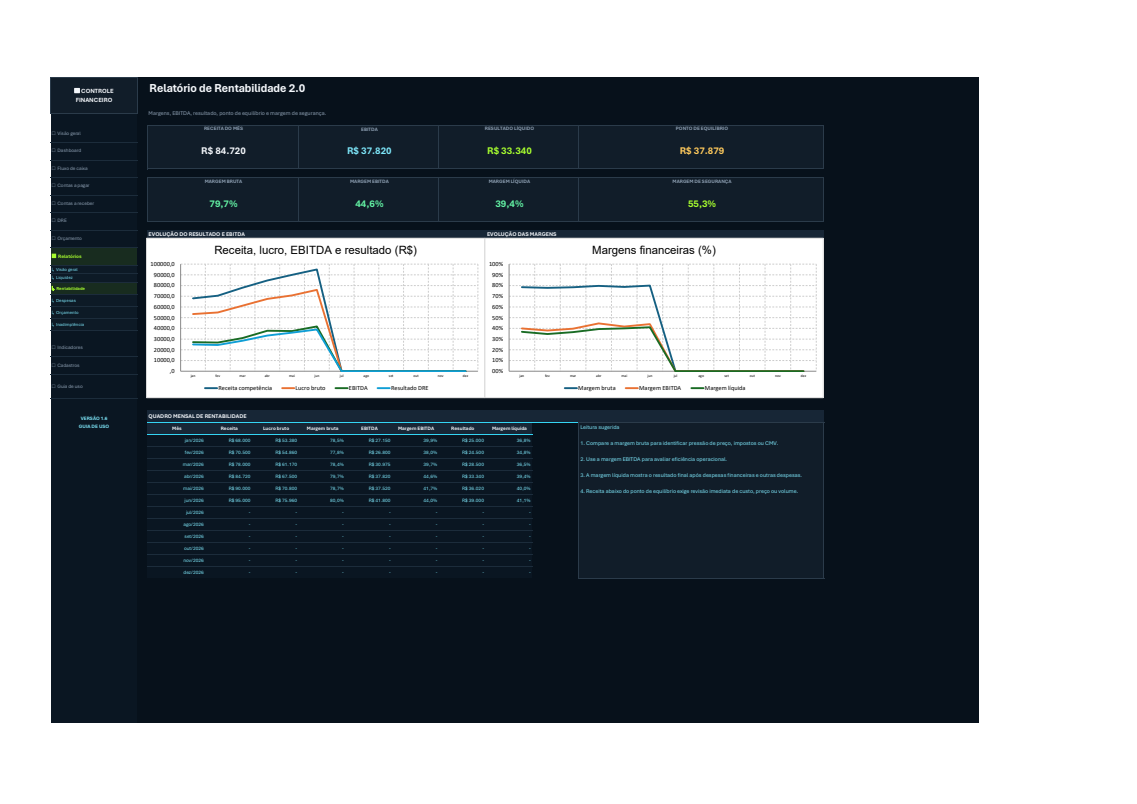
Task: Open the DRE section
Action: pyautogui.click(x=94, y=220)
